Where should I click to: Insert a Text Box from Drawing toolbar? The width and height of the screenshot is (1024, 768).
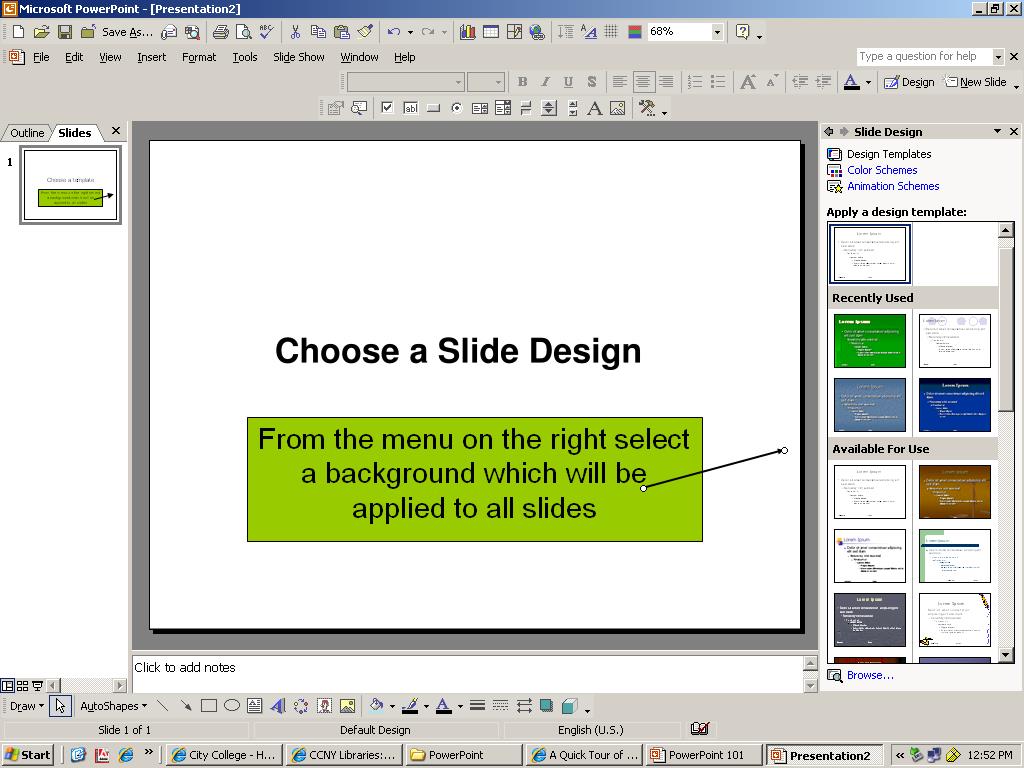click(x=255, y=706)
